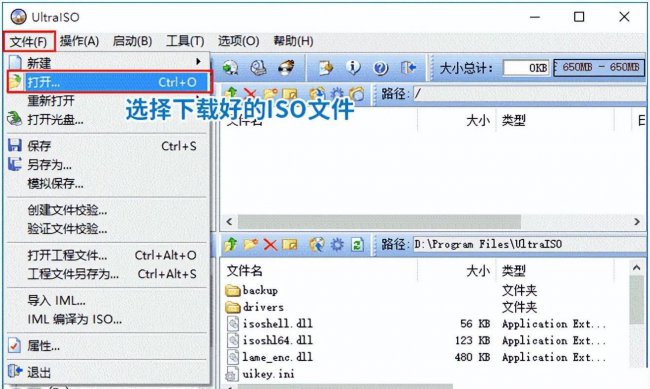Image resolution: width=650 pixels, height=389 pixels.
Task: Select 重新打开 in the File menu
Action: (x=107, y=101)
